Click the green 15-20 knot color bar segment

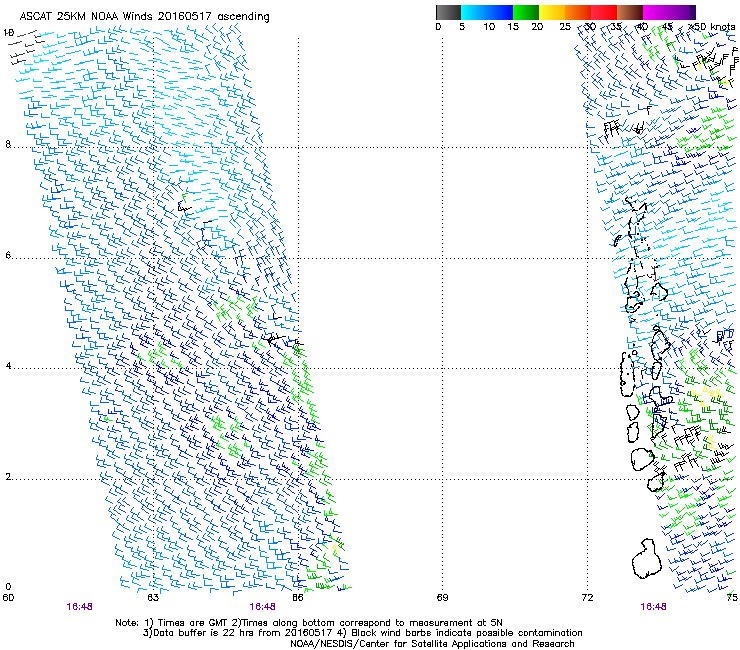coord(526,12)
